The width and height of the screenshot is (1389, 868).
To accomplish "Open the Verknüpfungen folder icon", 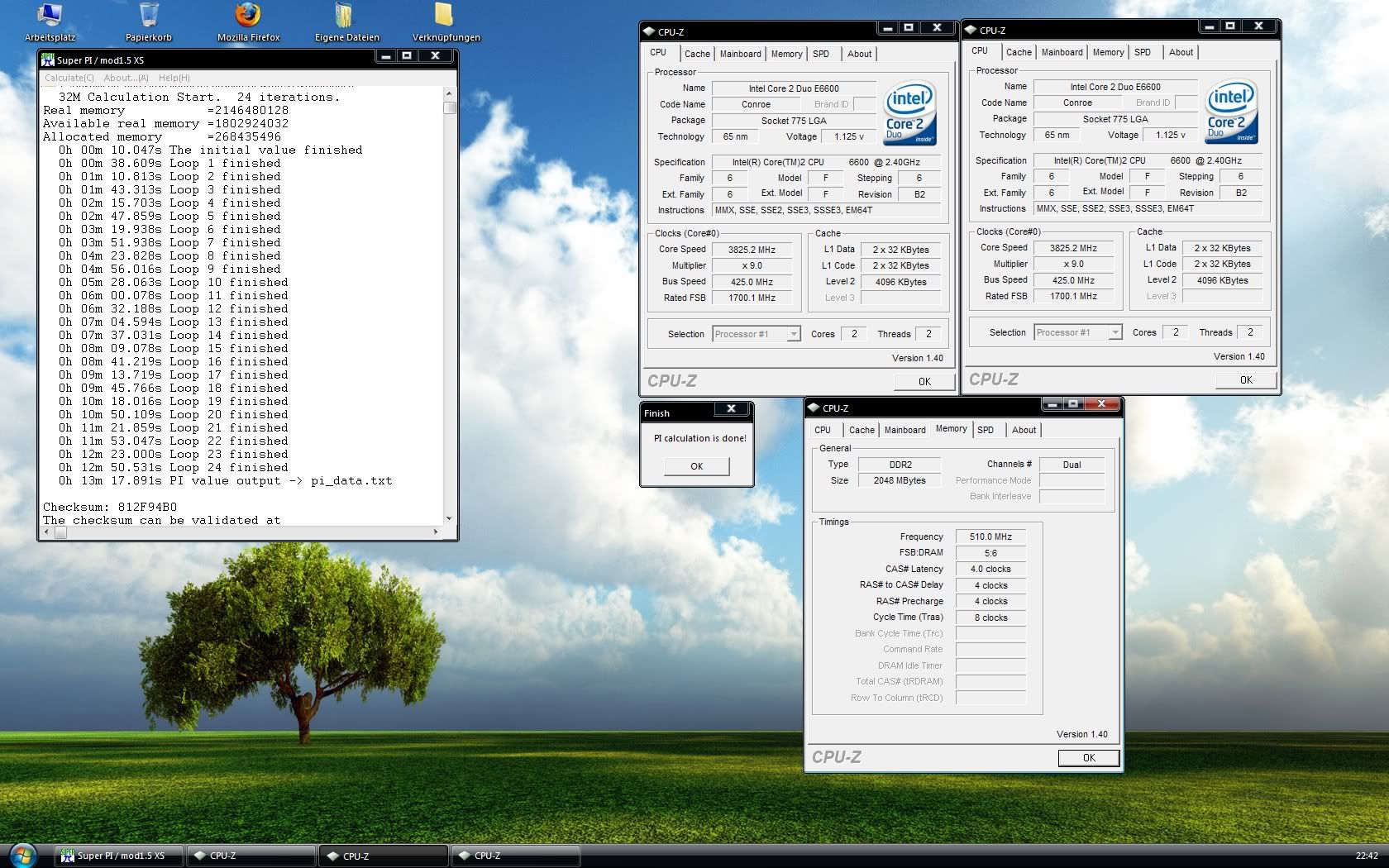I will (446, 22).
